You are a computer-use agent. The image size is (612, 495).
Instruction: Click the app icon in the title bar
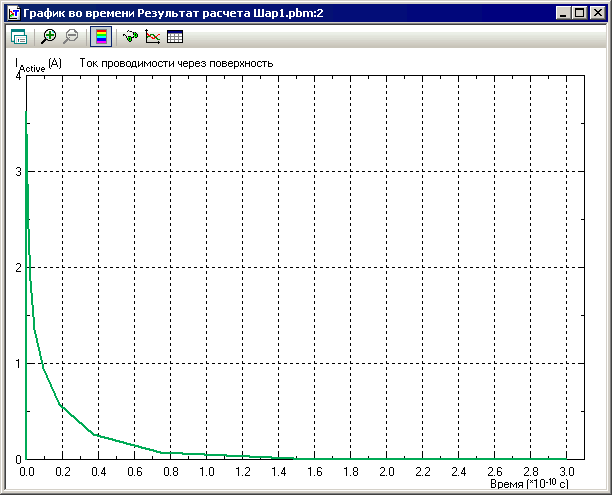coord(14,13)
